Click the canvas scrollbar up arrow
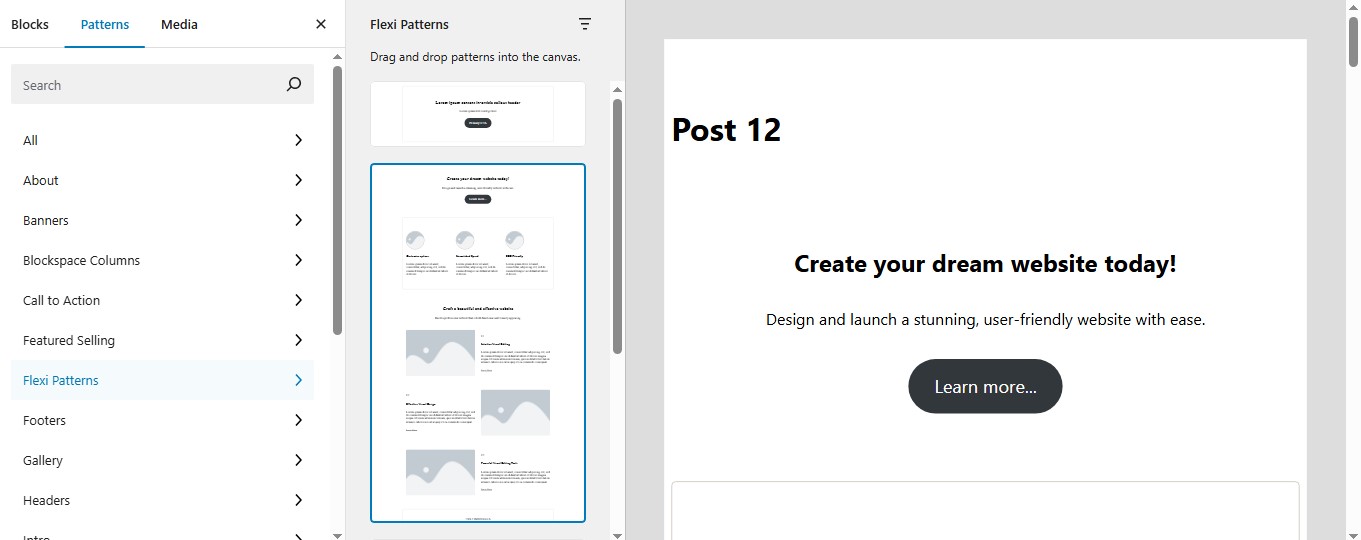 point(1353,7)
